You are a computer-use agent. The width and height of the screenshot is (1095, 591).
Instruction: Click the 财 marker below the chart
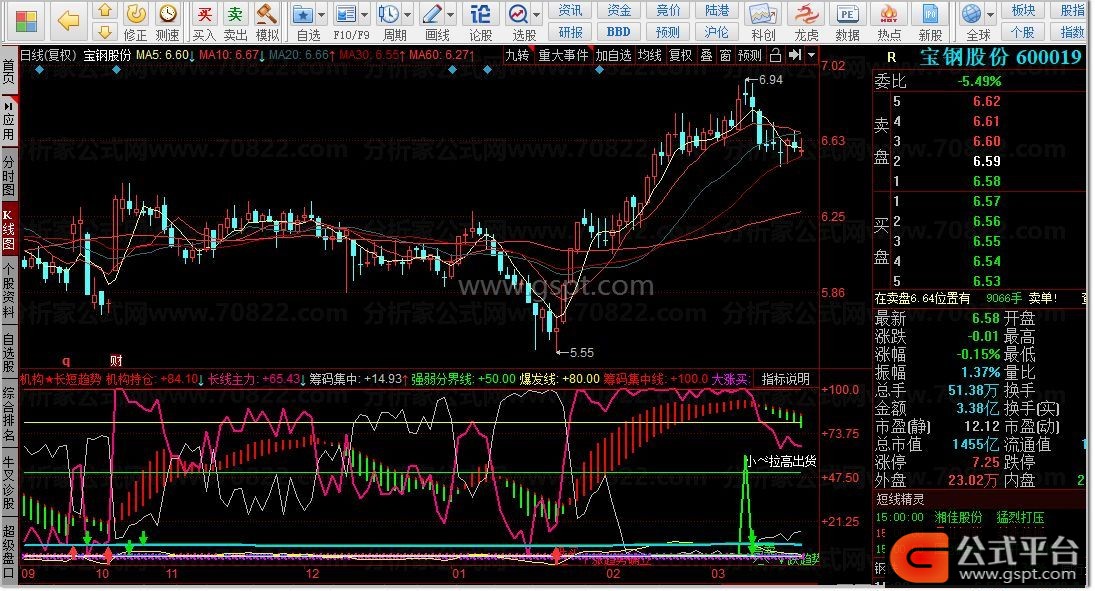point(117,360)
